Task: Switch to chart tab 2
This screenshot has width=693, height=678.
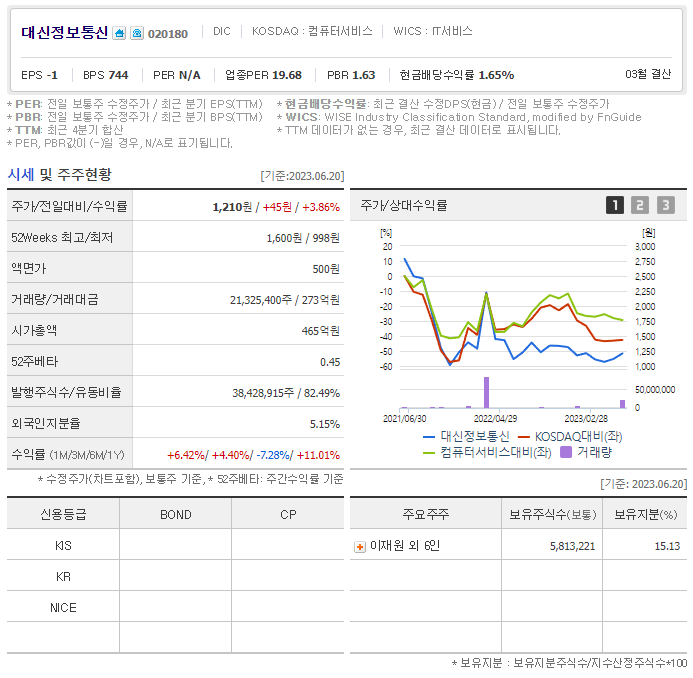Action: (x=640, y=206)
